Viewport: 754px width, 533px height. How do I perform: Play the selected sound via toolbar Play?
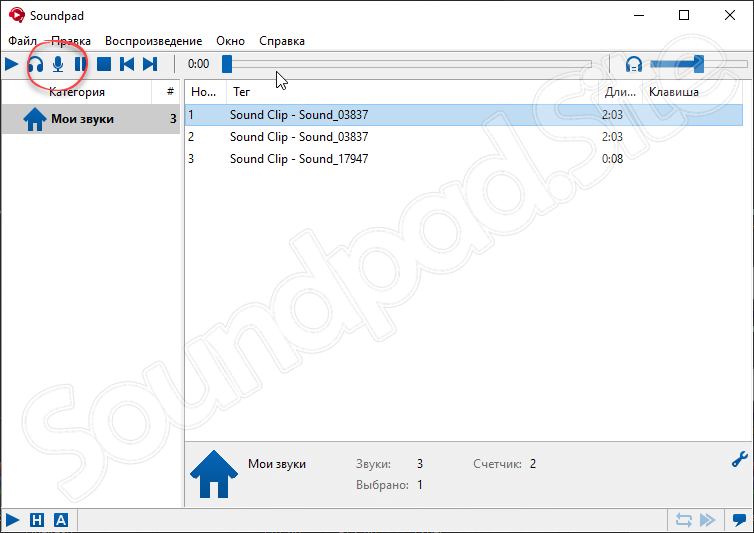pos(12,64)
